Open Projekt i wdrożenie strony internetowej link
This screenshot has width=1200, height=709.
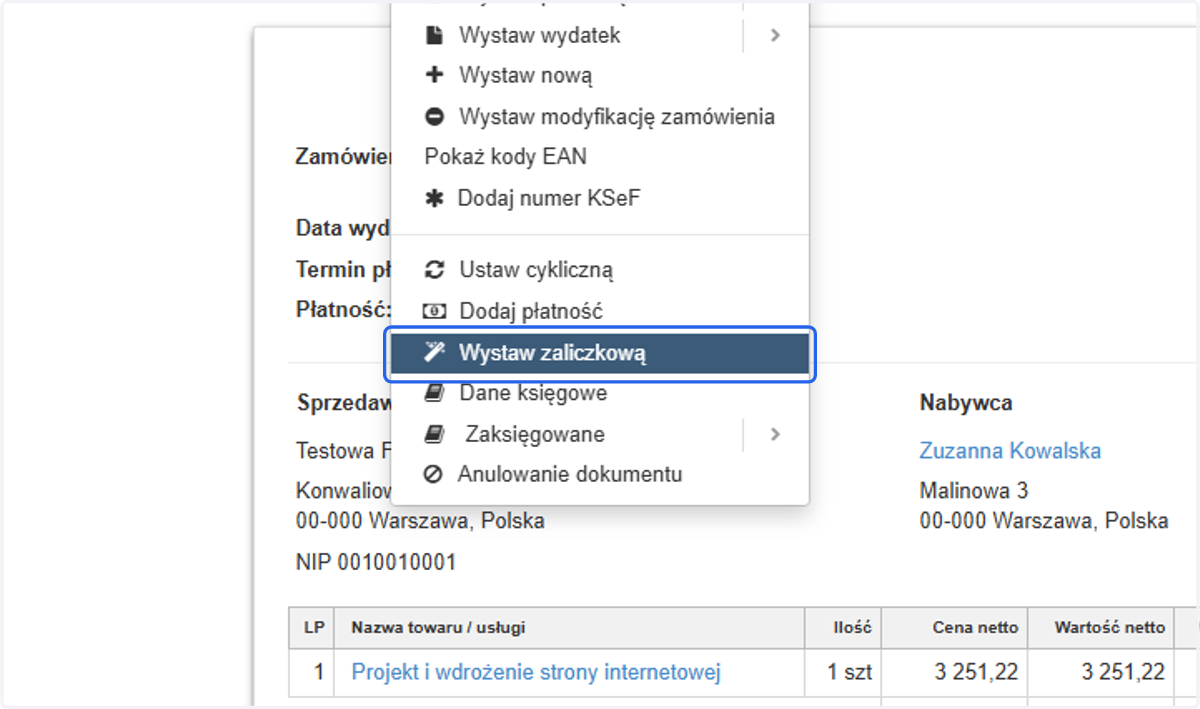[x=536, y=672]
